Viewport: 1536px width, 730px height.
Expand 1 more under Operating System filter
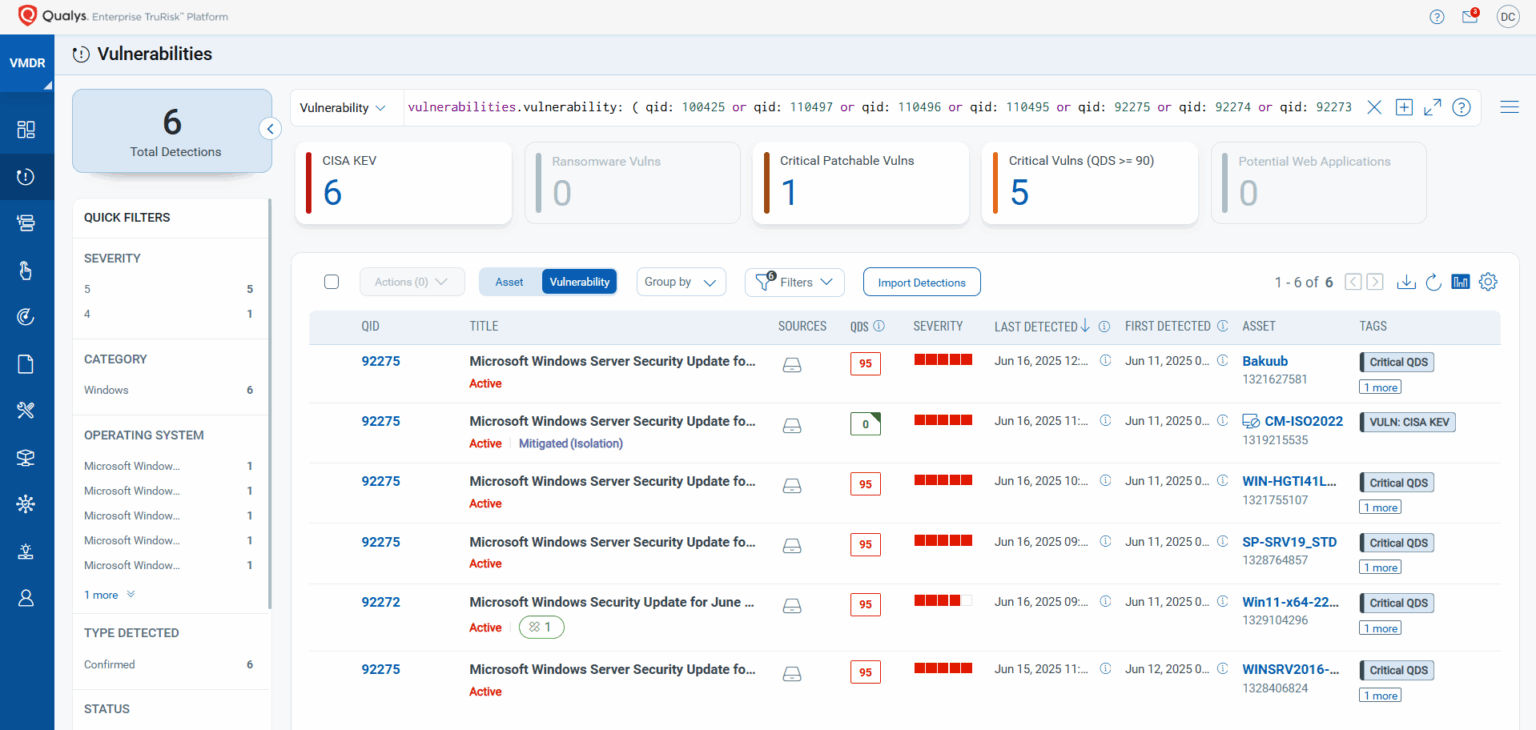point(101,594)
